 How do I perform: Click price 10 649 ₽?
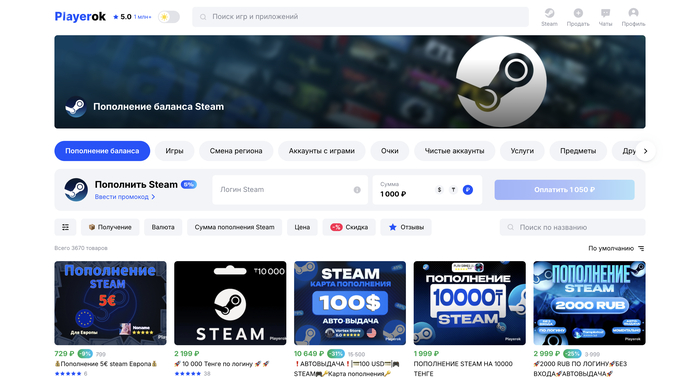(x=309, y=353)
